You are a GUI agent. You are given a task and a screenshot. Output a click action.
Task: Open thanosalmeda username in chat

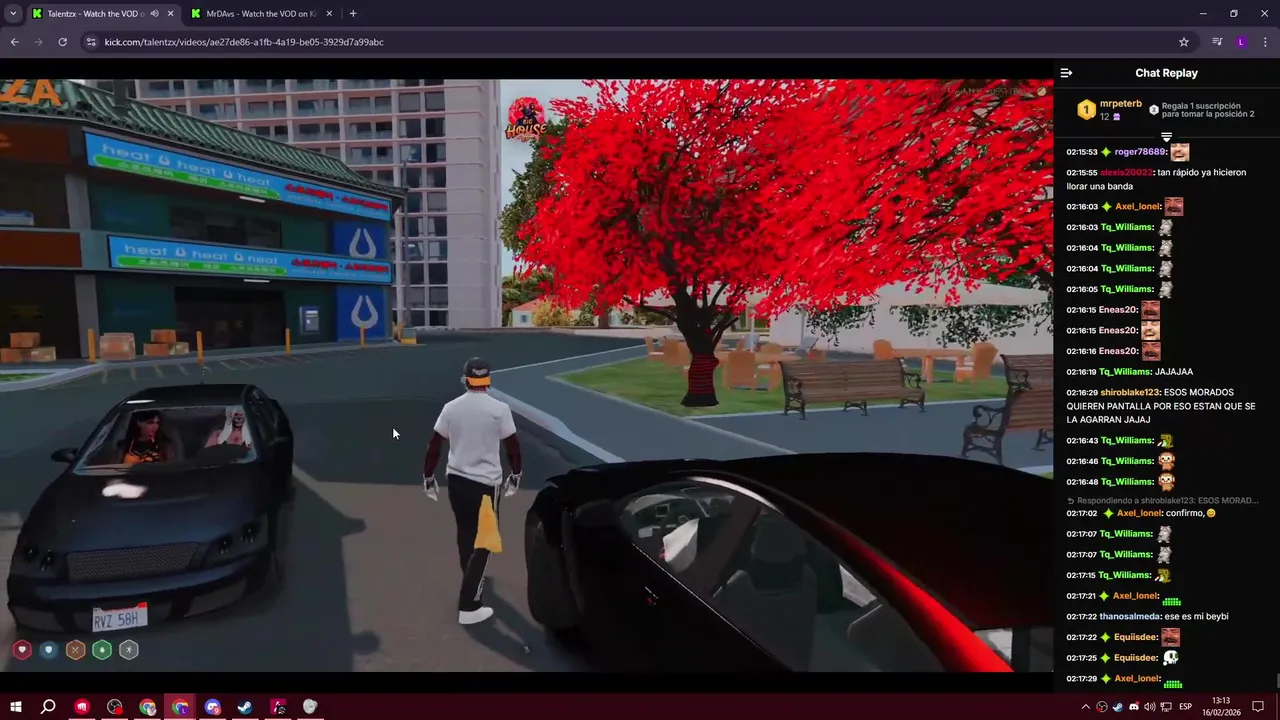(1130, 617)
